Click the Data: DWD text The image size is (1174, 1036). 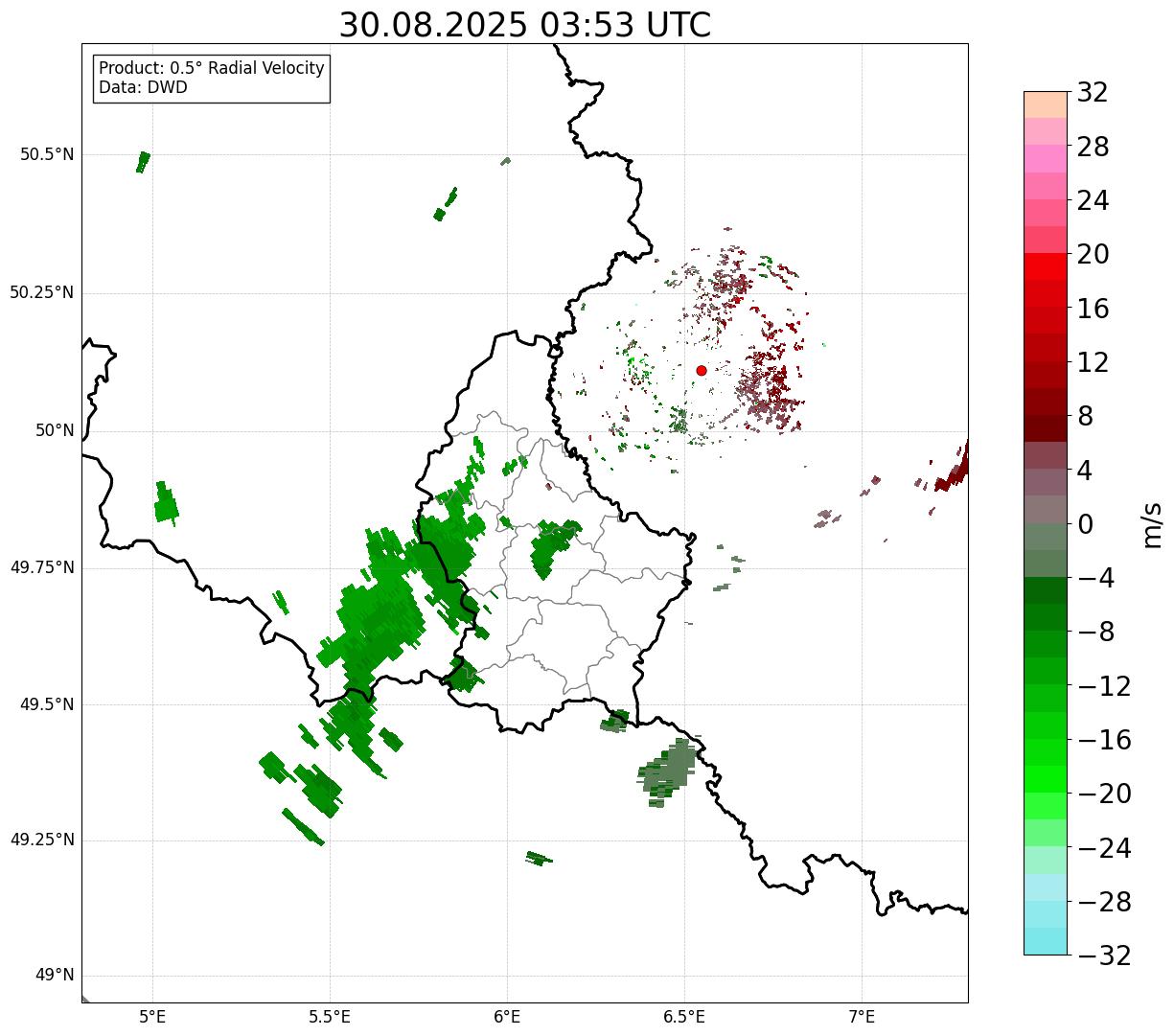coord(143,87)
